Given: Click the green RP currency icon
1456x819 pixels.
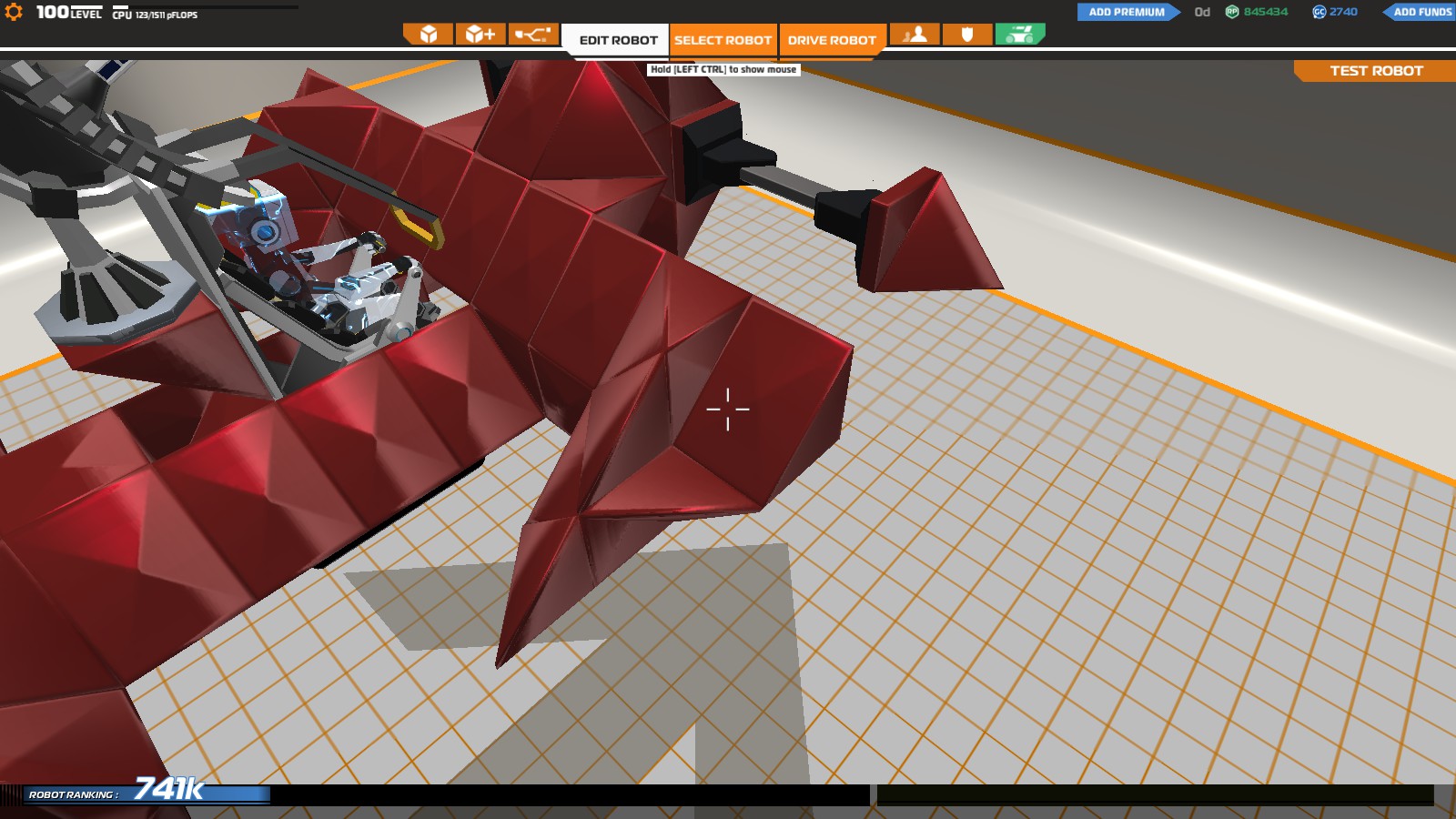Looking at the screenshot, I should (x=1232, y=12).
